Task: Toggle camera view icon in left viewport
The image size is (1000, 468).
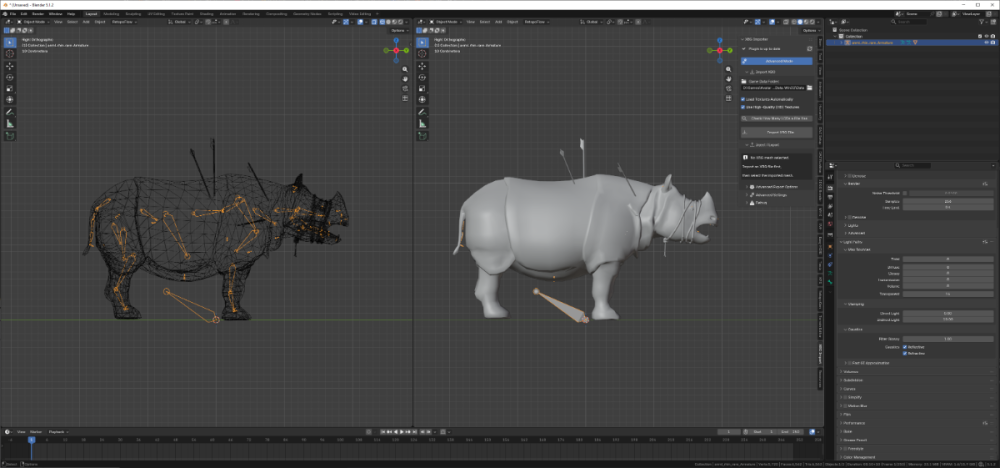Action: coord(405,89)
